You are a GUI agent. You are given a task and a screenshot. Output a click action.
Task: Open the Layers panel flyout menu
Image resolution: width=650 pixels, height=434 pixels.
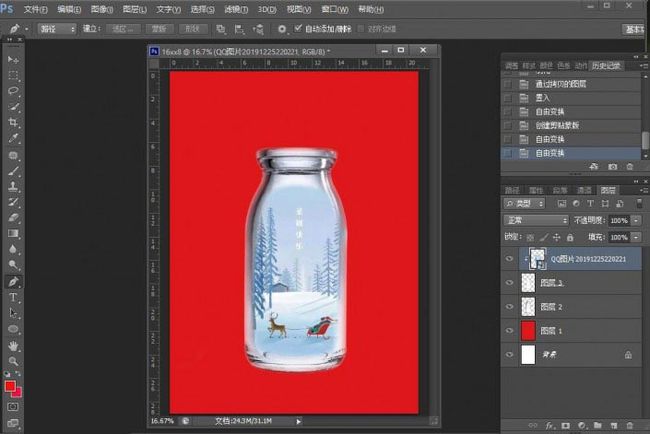[645, 191]
